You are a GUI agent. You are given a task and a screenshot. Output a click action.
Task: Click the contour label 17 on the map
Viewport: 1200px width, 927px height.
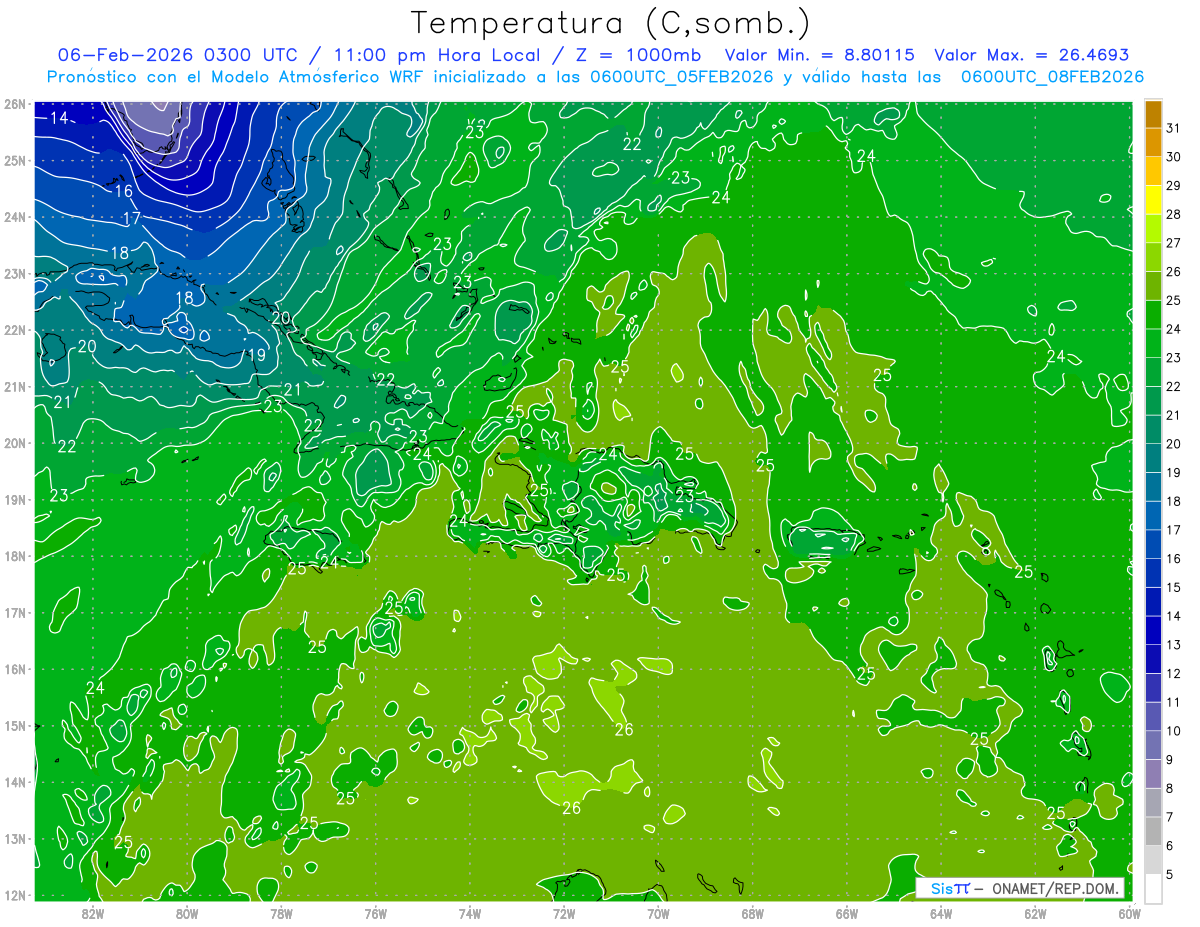(131, 219)
